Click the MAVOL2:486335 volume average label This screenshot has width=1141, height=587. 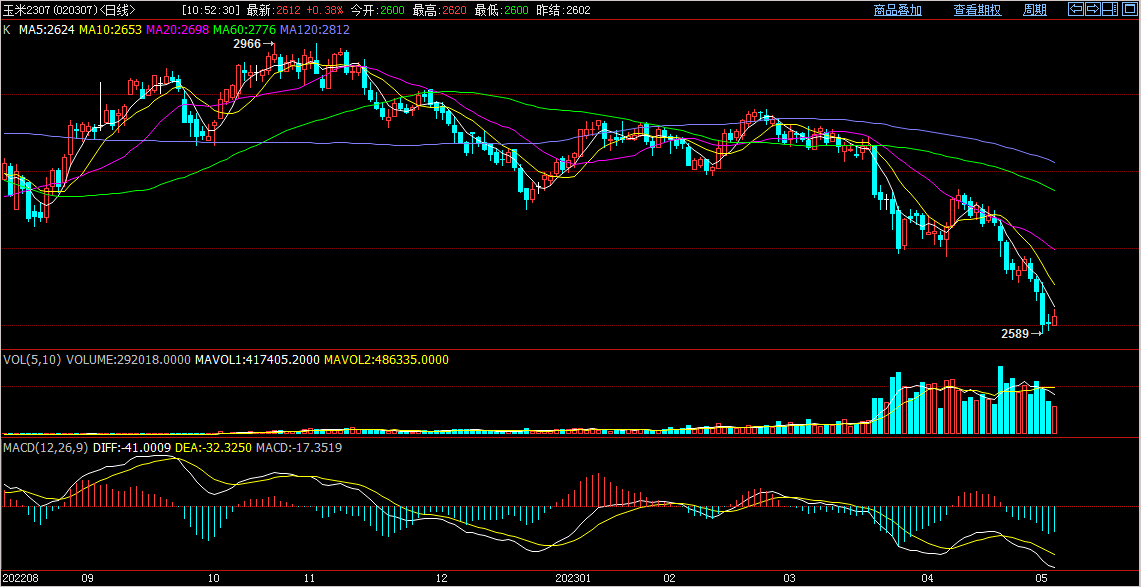[386, 359]
